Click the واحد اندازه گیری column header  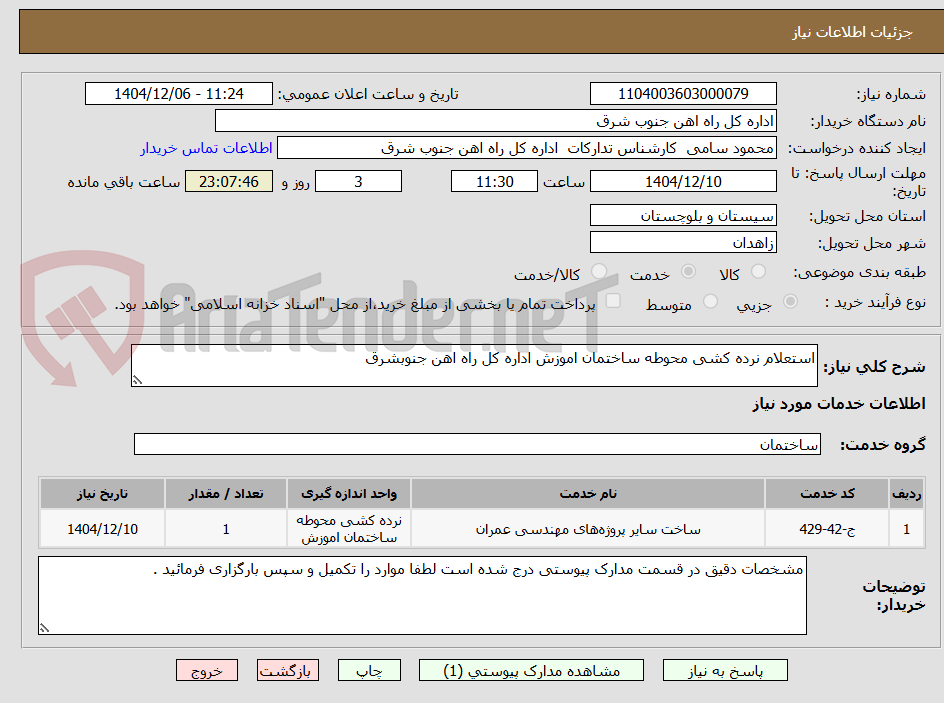[349, 494]
